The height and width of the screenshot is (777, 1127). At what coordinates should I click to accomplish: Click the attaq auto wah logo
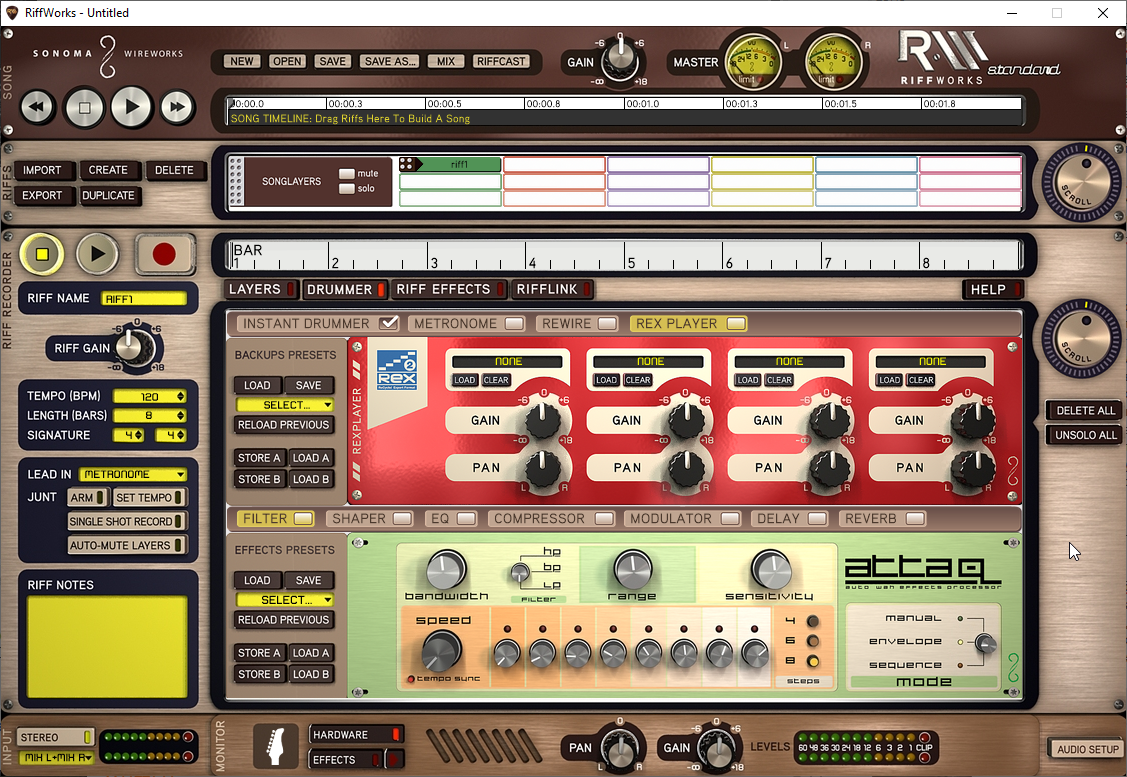coord(923,573)
